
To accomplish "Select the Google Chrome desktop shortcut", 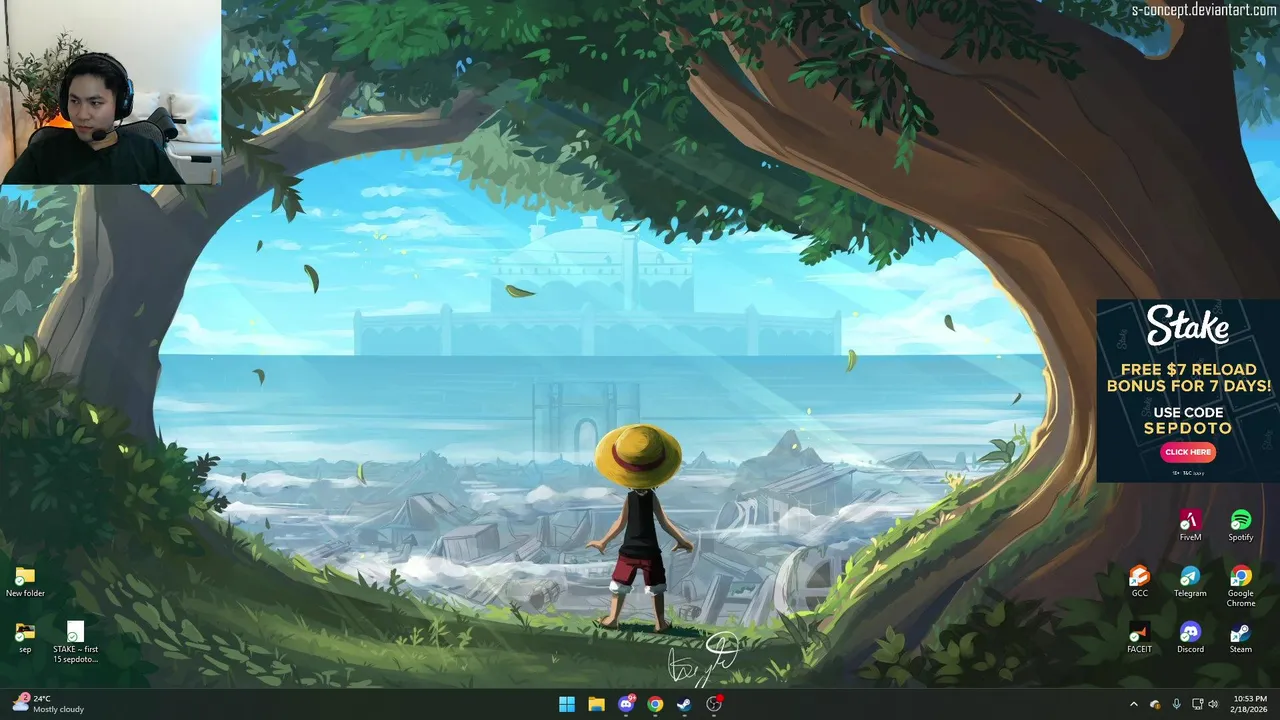I will click(1240, 586).
